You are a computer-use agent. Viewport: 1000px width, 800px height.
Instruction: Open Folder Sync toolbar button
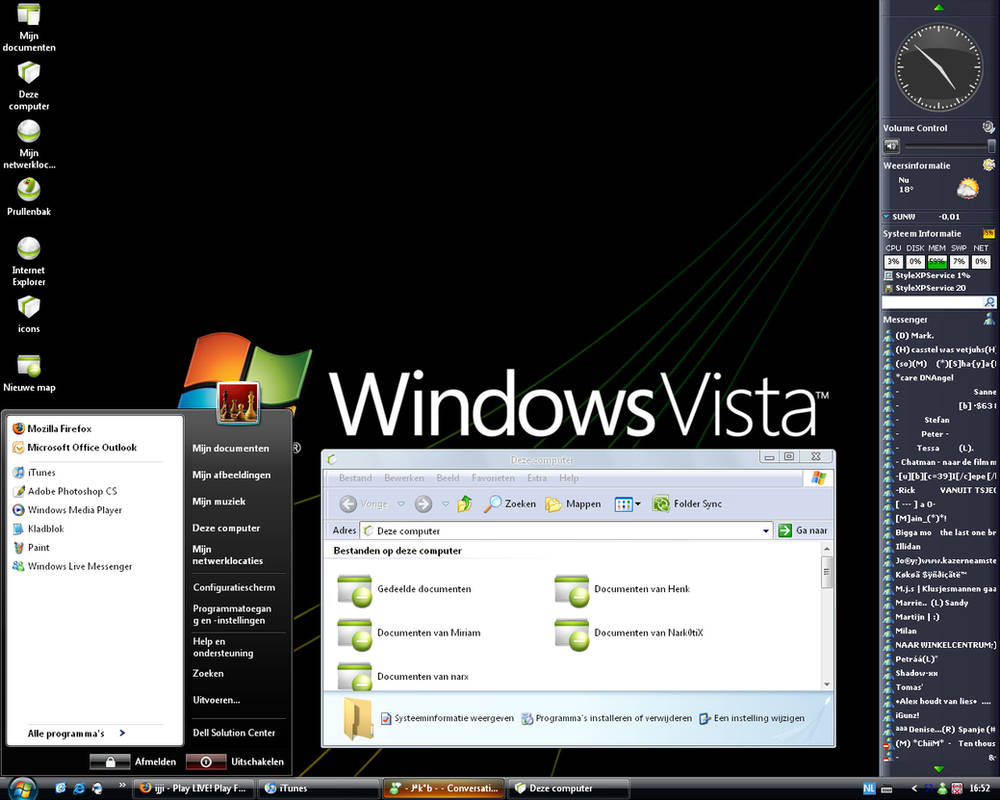[x=688, y=504]
